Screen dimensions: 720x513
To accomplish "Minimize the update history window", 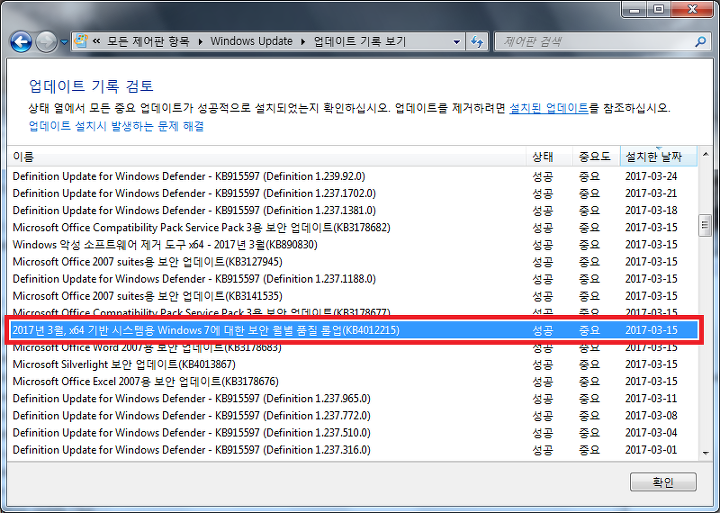I will [635, 9].
